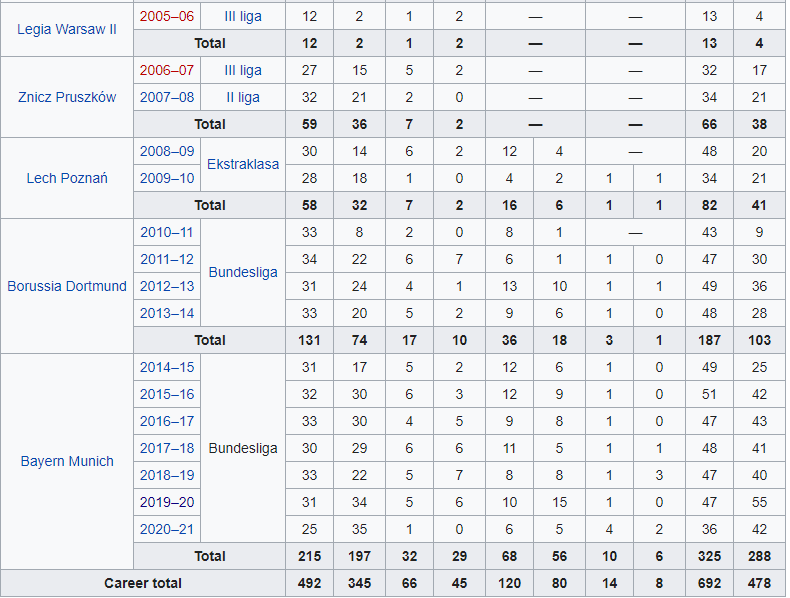
Task: Open the red 2005–06 season link
Action: pyautogui.click(x=167, y=16)
